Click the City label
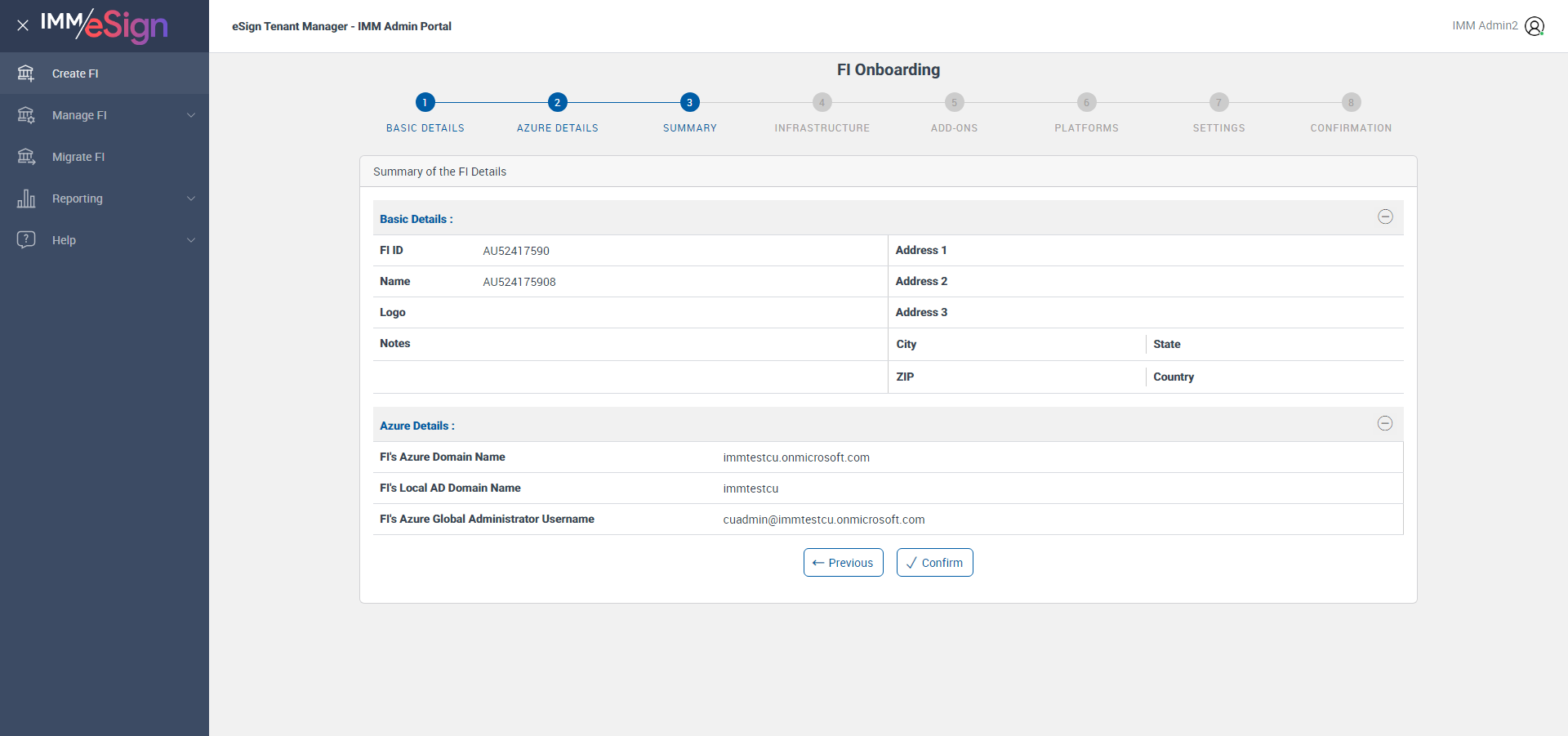Image resolution: width=1568 pixels, height=736 pixels. click(906, 344)
